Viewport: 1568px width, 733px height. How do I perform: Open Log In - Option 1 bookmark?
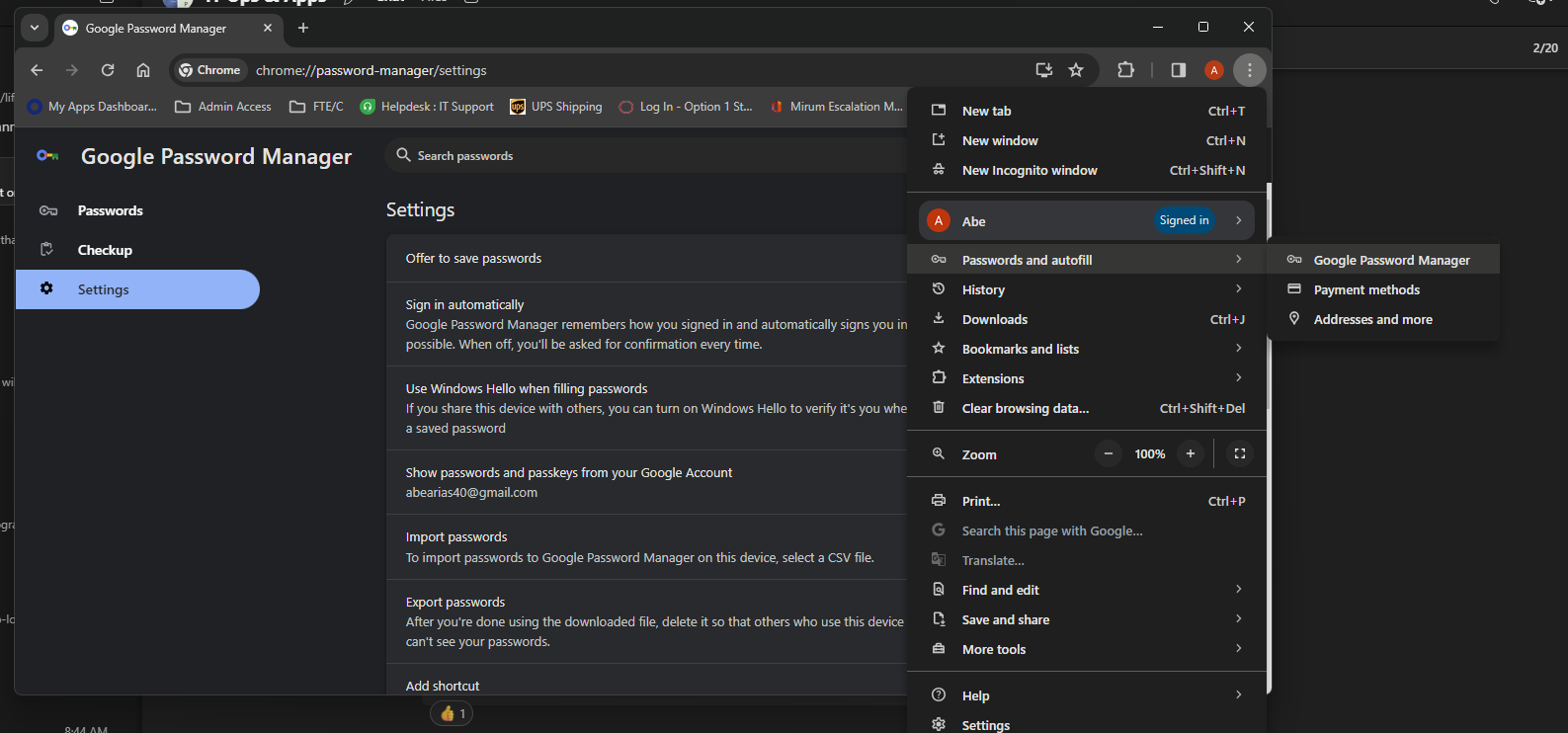tap(686, 107)
